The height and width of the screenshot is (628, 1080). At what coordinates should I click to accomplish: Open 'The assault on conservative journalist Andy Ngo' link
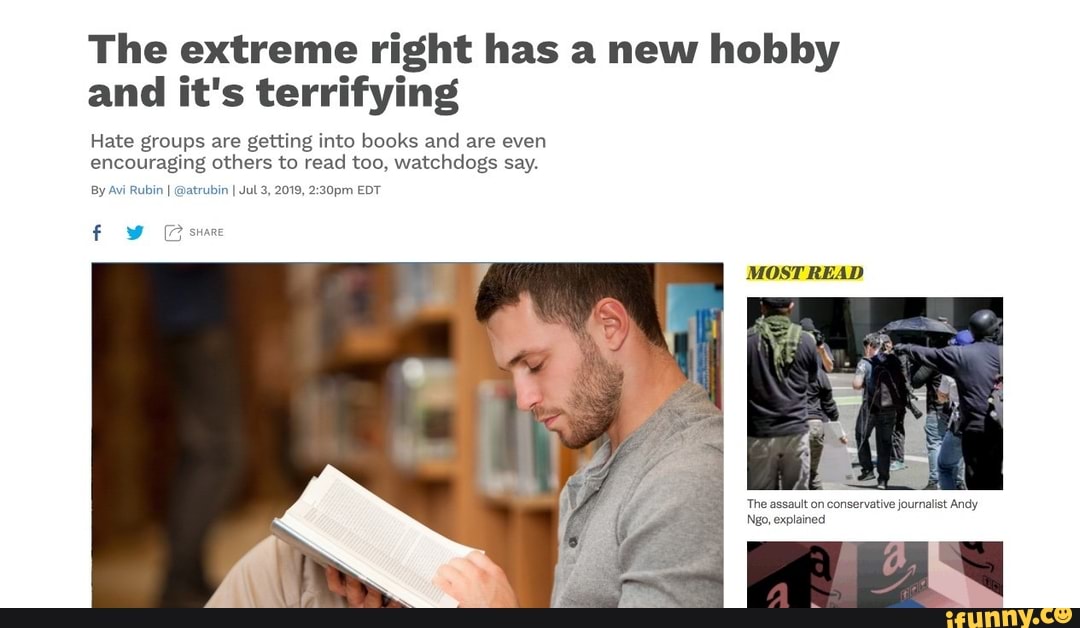tap(862, 512)
